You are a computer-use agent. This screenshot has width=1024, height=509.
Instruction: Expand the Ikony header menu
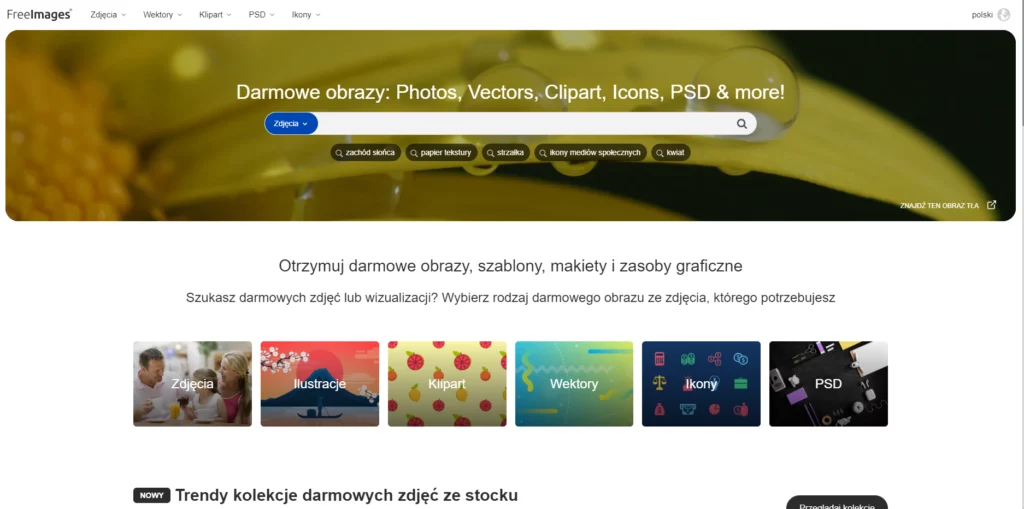coord(306,14)
